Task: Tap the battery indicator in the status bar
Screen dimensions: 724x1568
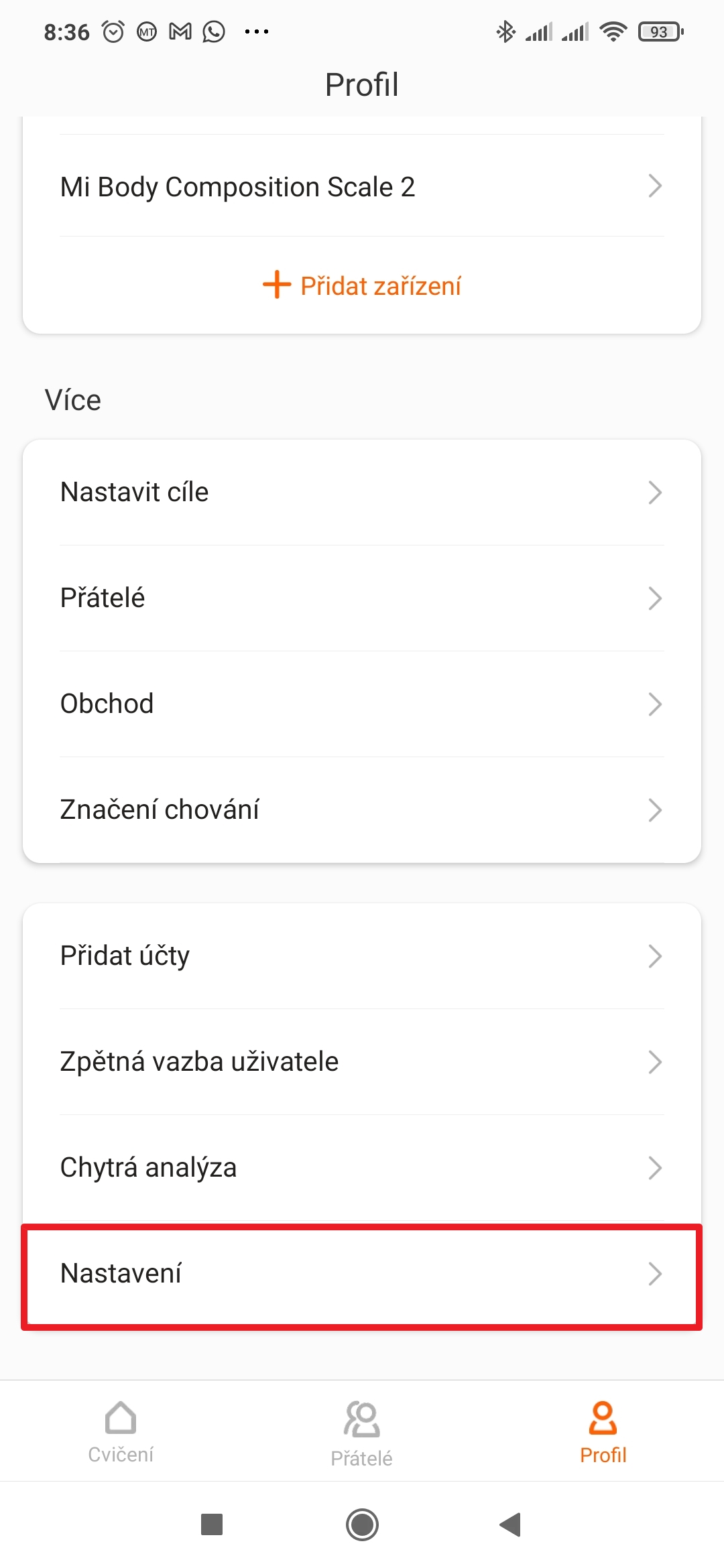Action: pos(660,31)
